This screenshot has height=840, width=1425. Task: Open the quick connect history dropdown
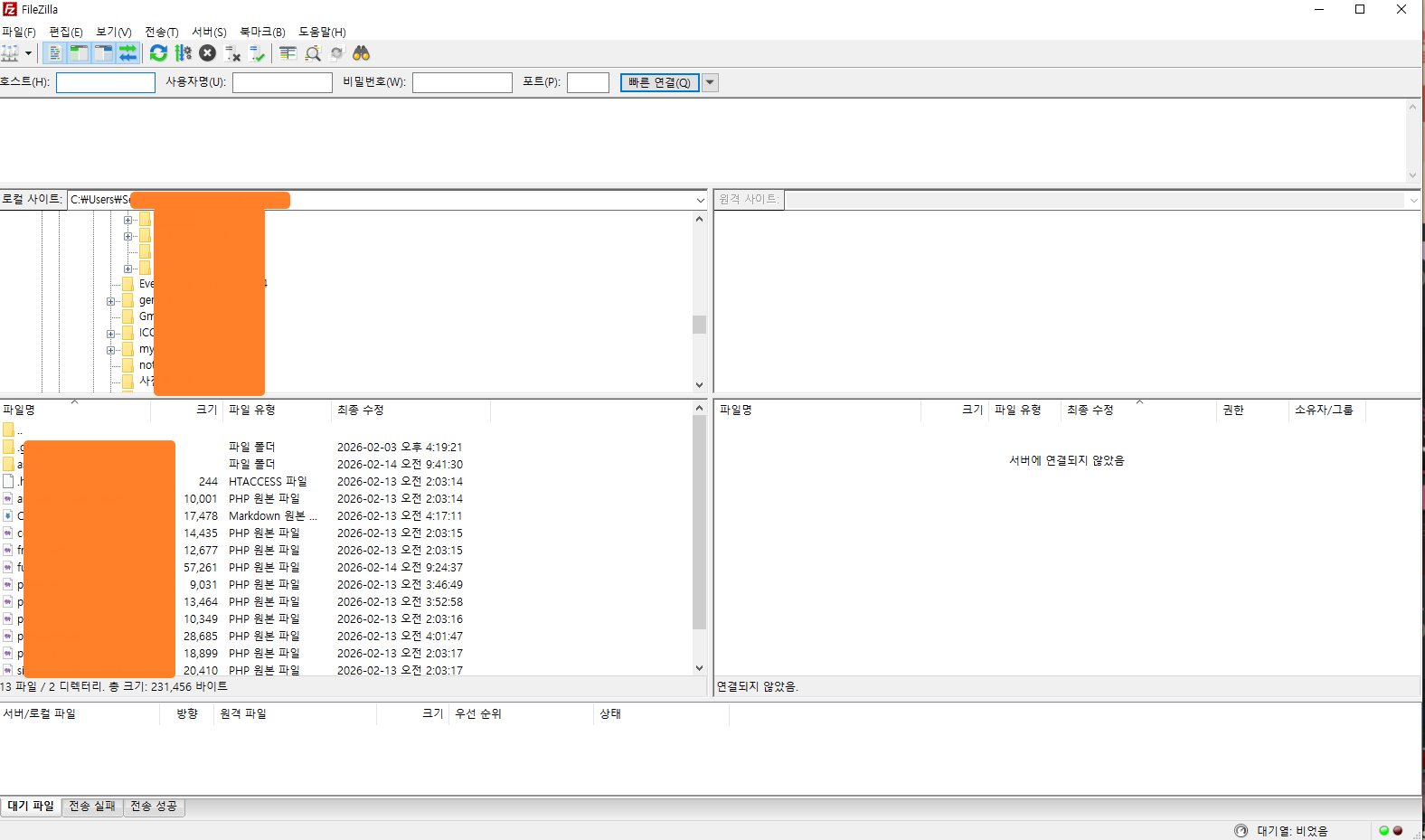pos(710,82)
